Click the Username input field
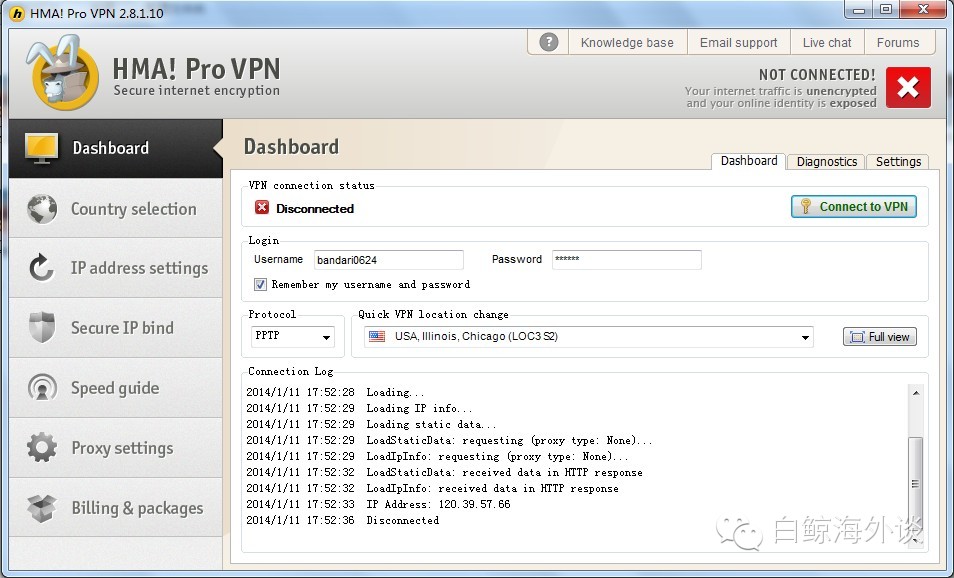 pyautogui.click(x=389, y=260)
